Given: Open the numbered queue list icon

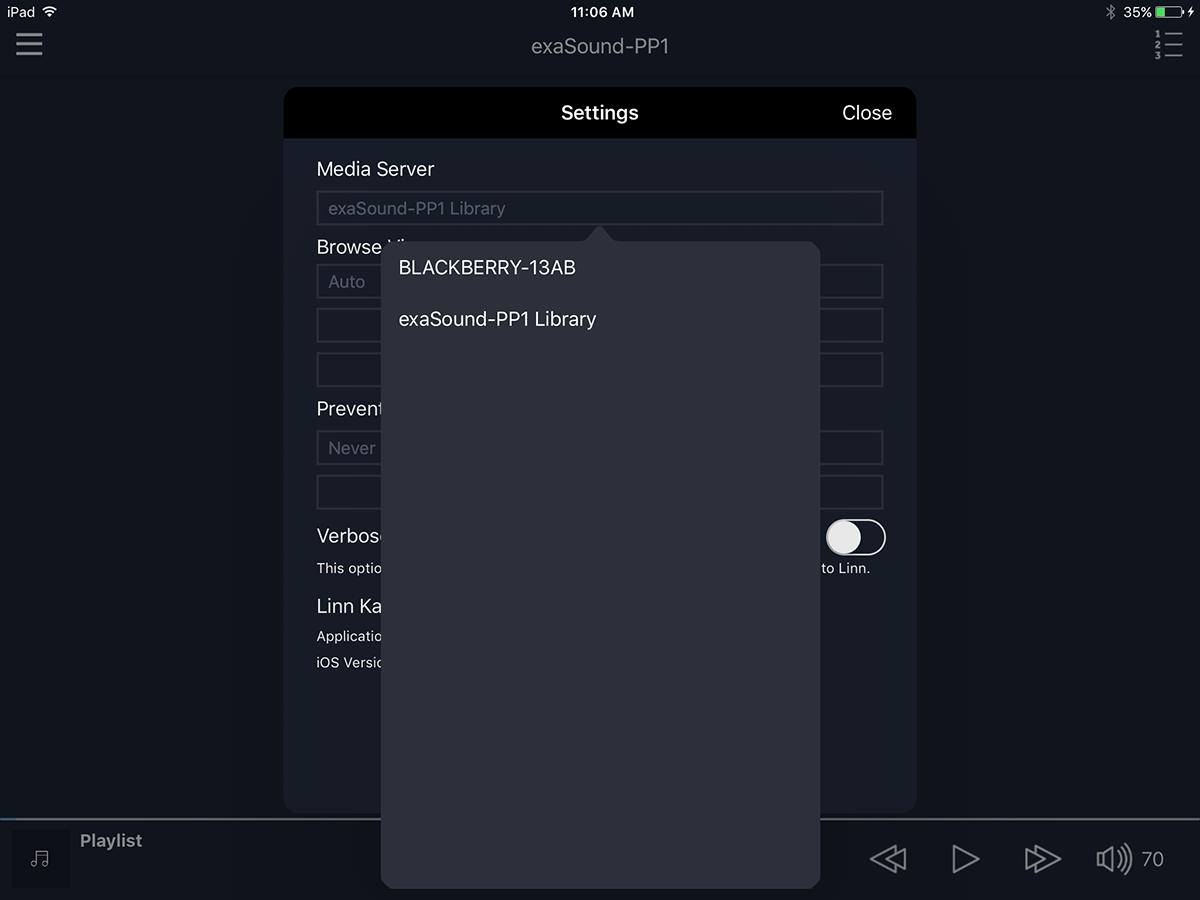Looking at the screenshot, I should (1167, 45).
